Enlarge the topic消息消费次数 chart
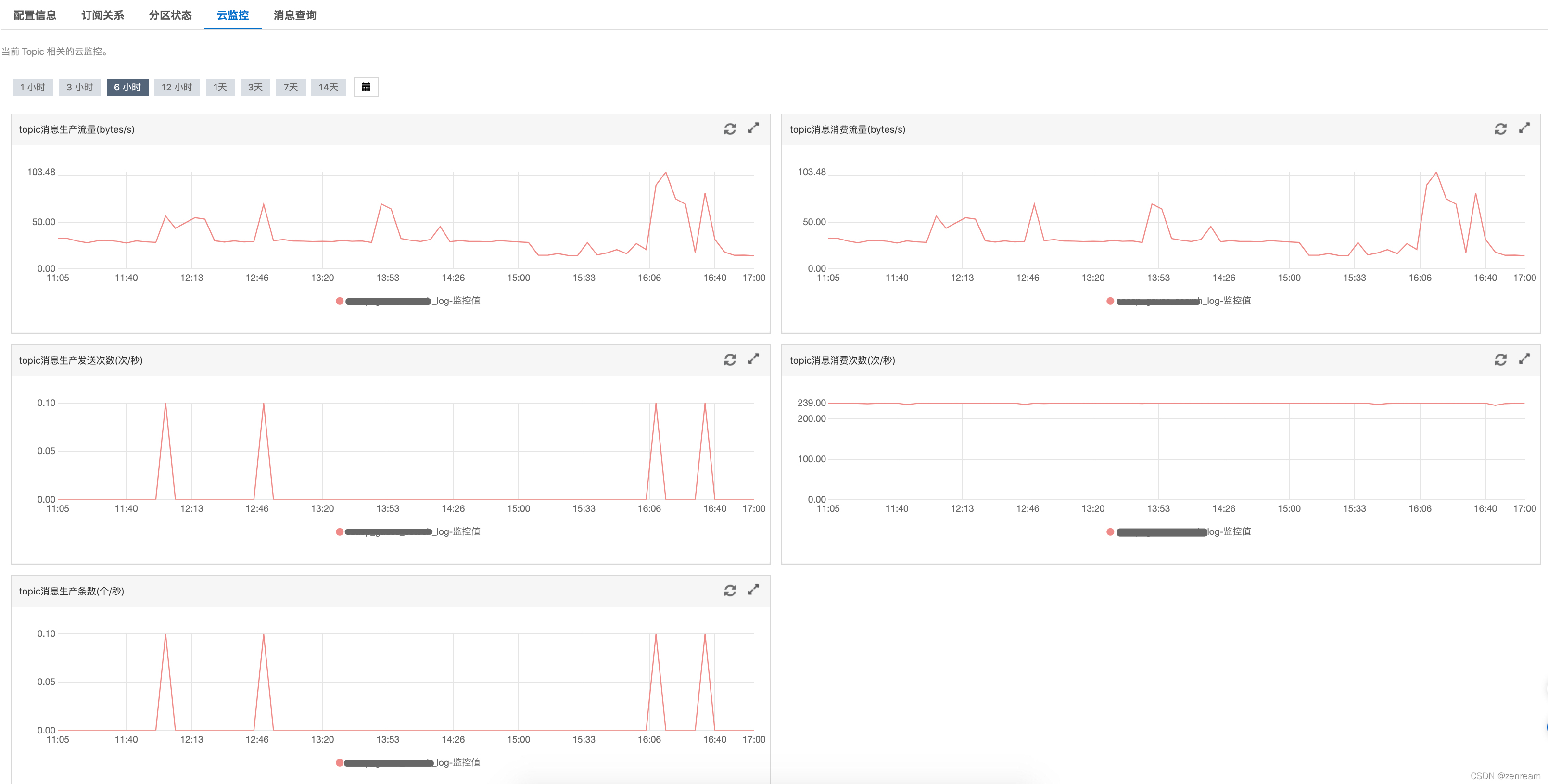The image size is (1548, 784). (x=1524, y=359)
